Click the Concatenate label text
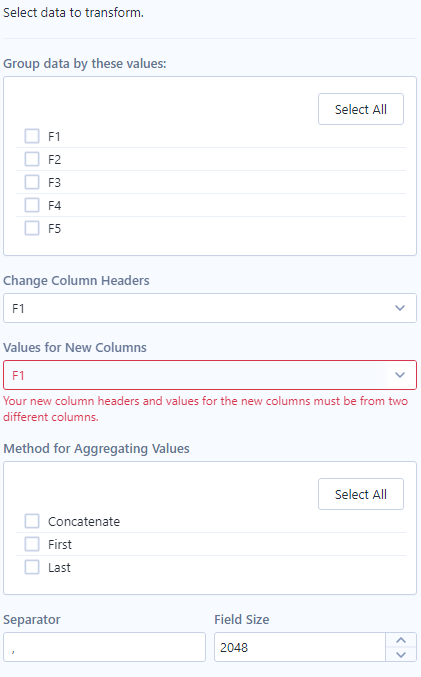Screen dimensions: 421x677 click(x=84, y=522)
